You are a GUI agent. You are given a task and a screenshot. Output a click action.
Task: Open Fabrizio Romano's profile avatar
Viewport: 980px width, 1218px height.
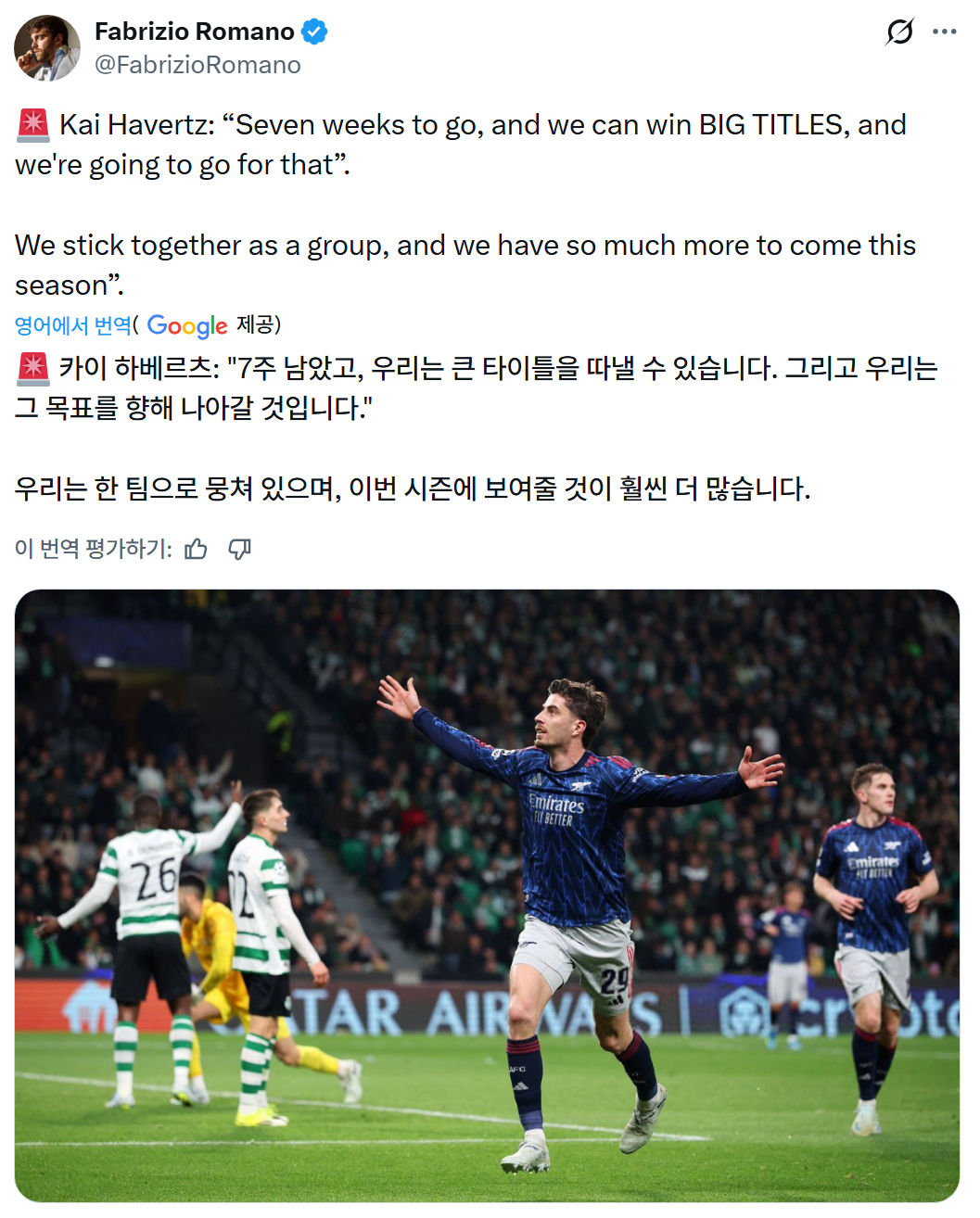(47, 48)
